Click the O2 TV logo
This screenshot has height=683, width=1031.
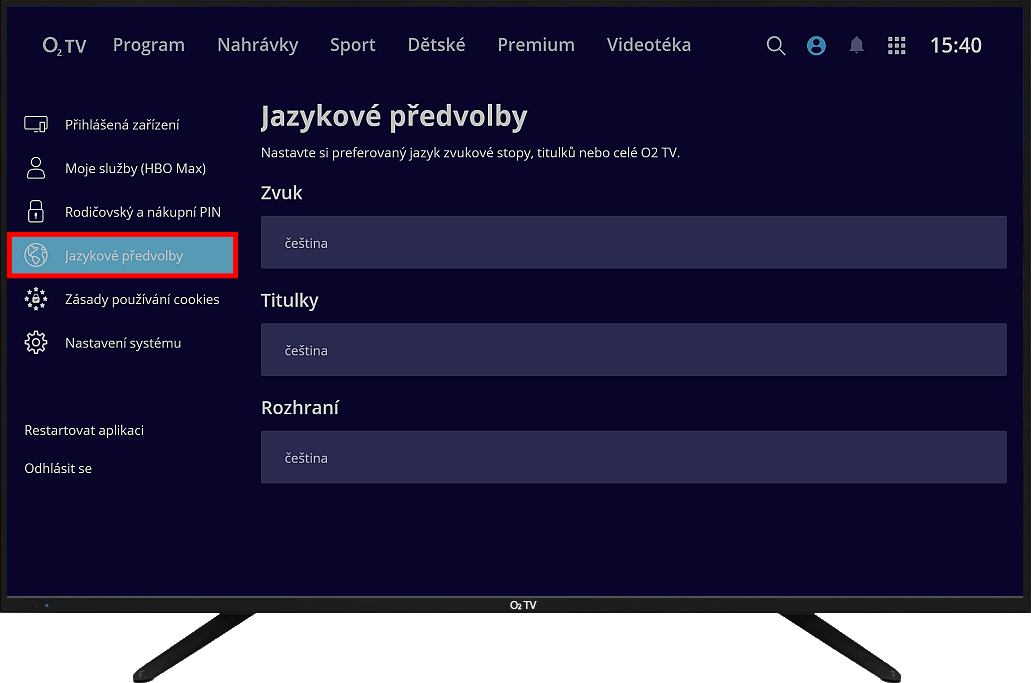coord(64,46)
